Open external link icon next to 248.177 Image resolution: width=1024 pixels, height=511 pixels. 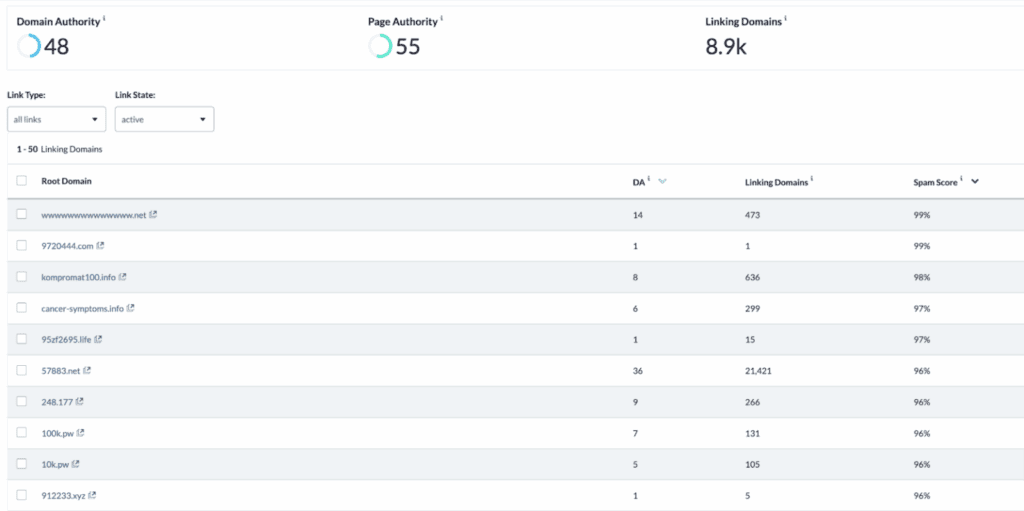coord(80,402)
